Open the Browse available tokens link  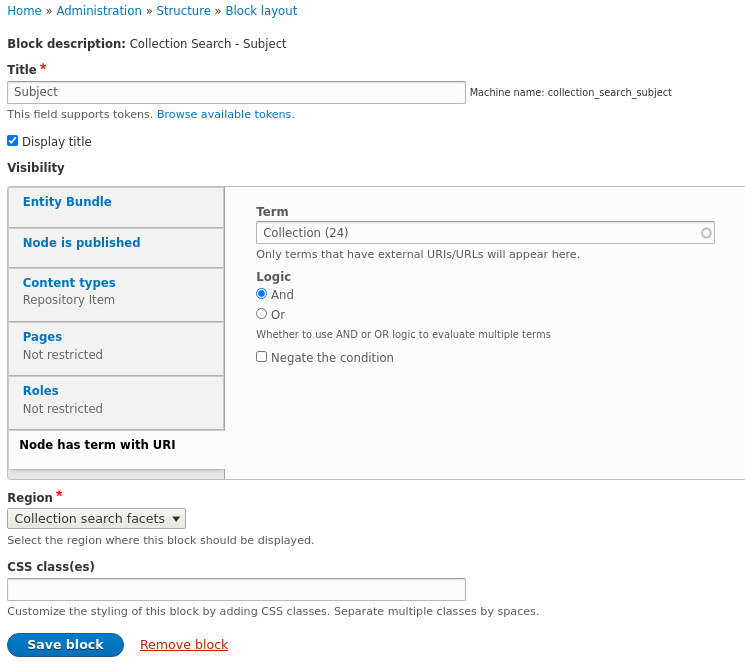(225, 114)
